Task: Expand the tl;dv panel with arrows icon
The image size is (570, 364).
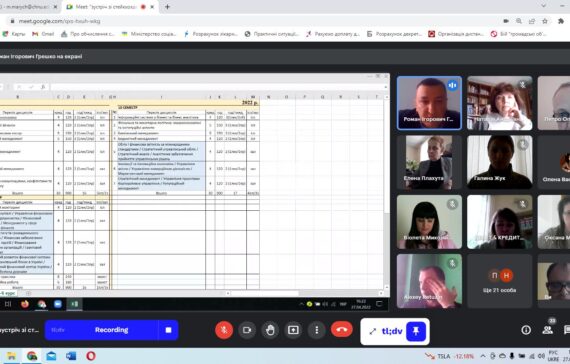Action: coord(373,331)
